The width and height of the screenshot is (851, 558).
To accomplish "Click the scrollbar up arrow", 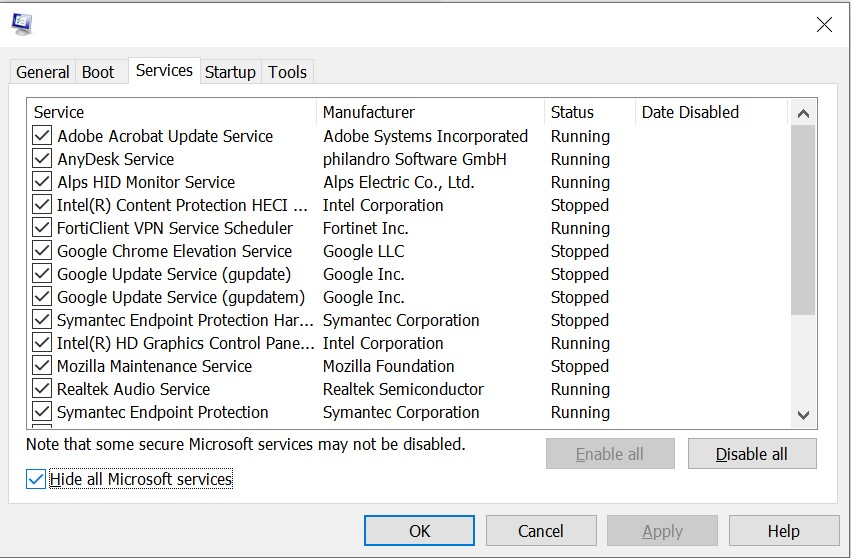I will pyautogui.click(x=803, y=113).
